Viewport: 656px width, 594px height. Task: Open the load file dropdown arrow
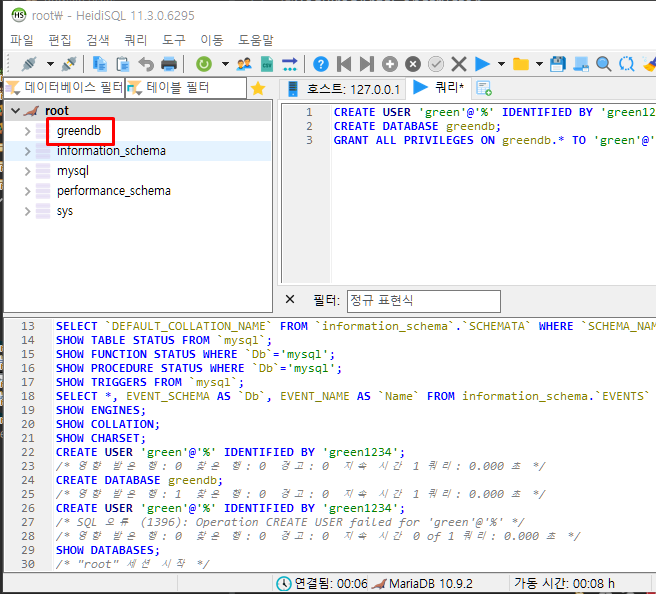[539, 64]
